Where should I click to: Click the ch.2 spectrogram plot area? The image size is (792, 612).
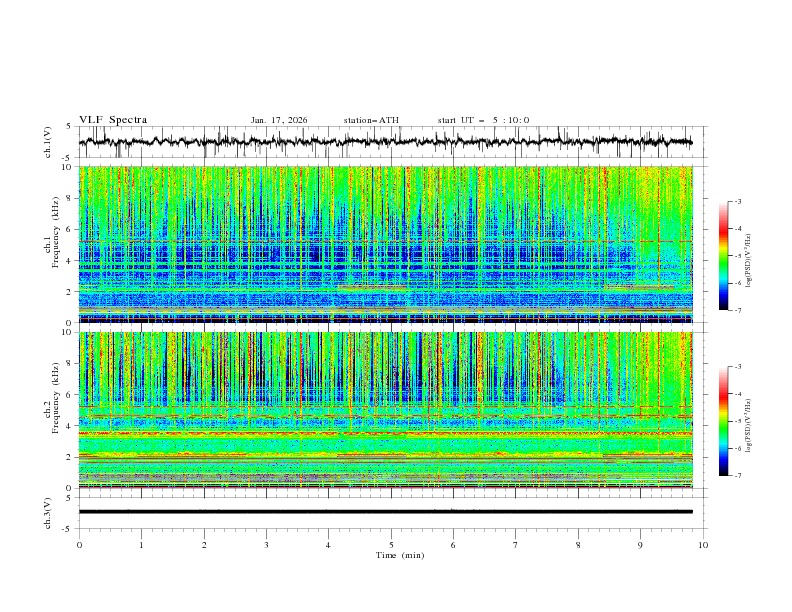(386, 410)
